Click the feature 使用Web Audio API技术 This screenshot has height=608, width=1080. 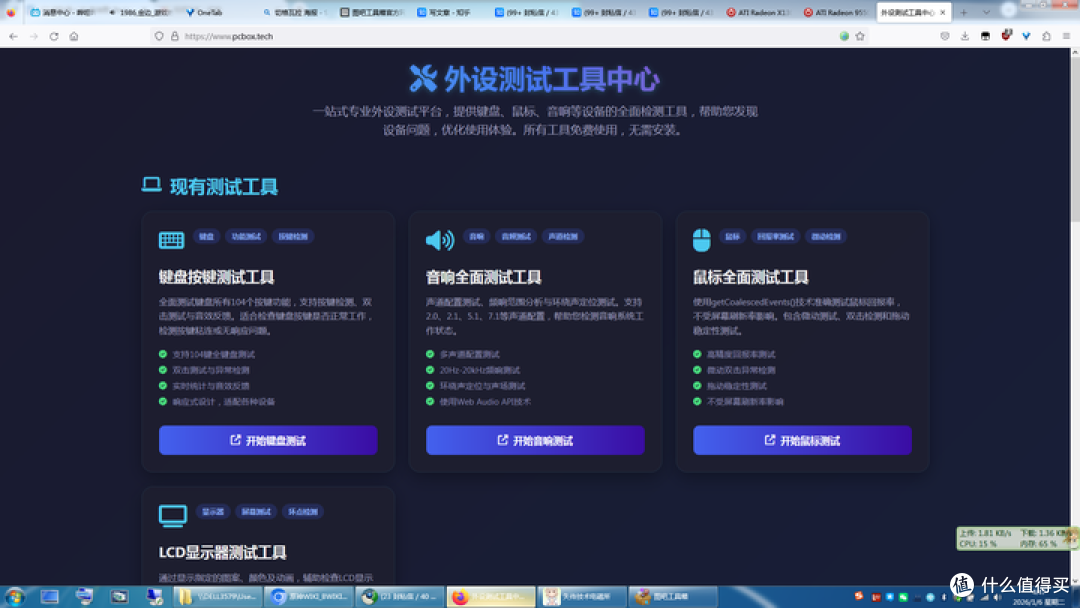click(485, 402)
